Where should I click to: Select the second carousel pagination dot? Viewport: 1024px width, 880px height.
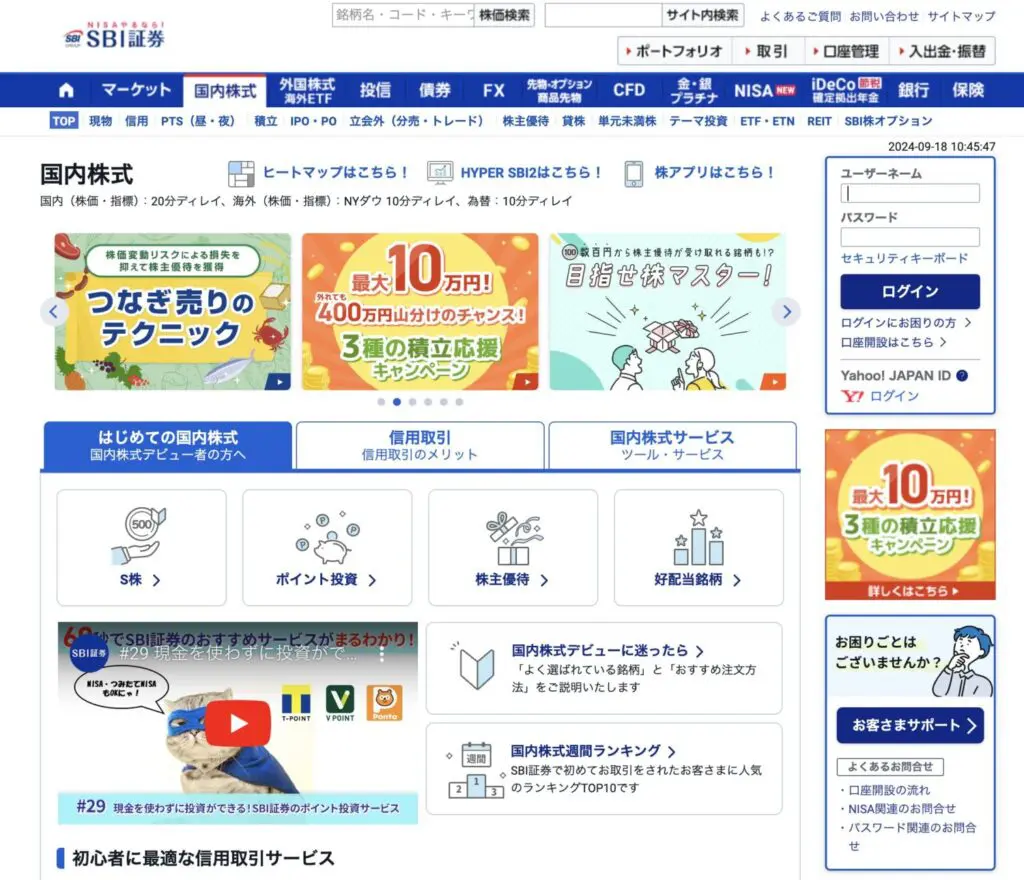tap(396, 402)
